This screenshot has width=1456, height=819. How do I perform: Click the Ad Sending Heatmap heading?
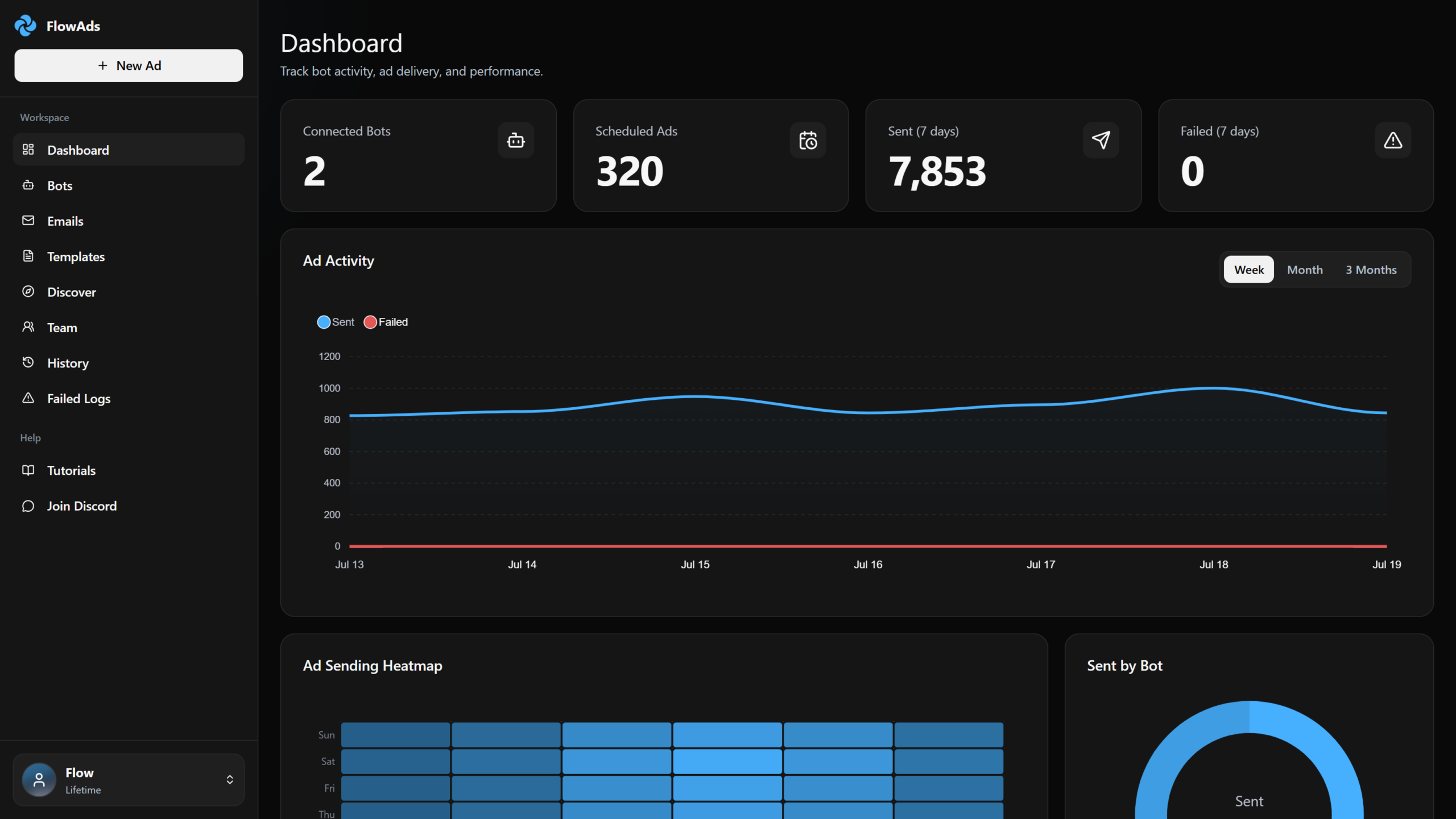(x=373, y=665)
